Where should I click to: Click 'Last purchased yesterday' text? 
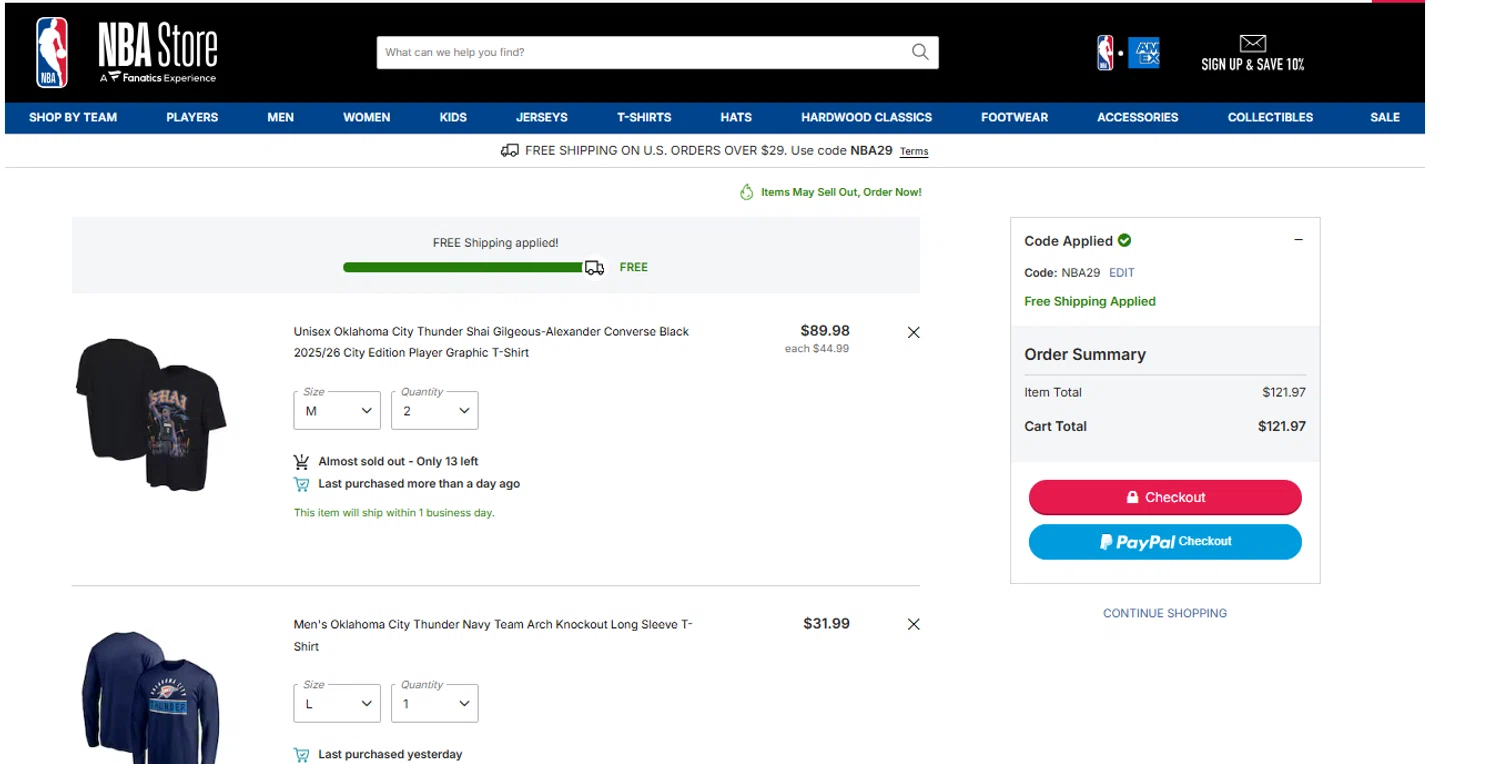click(390, 754)
